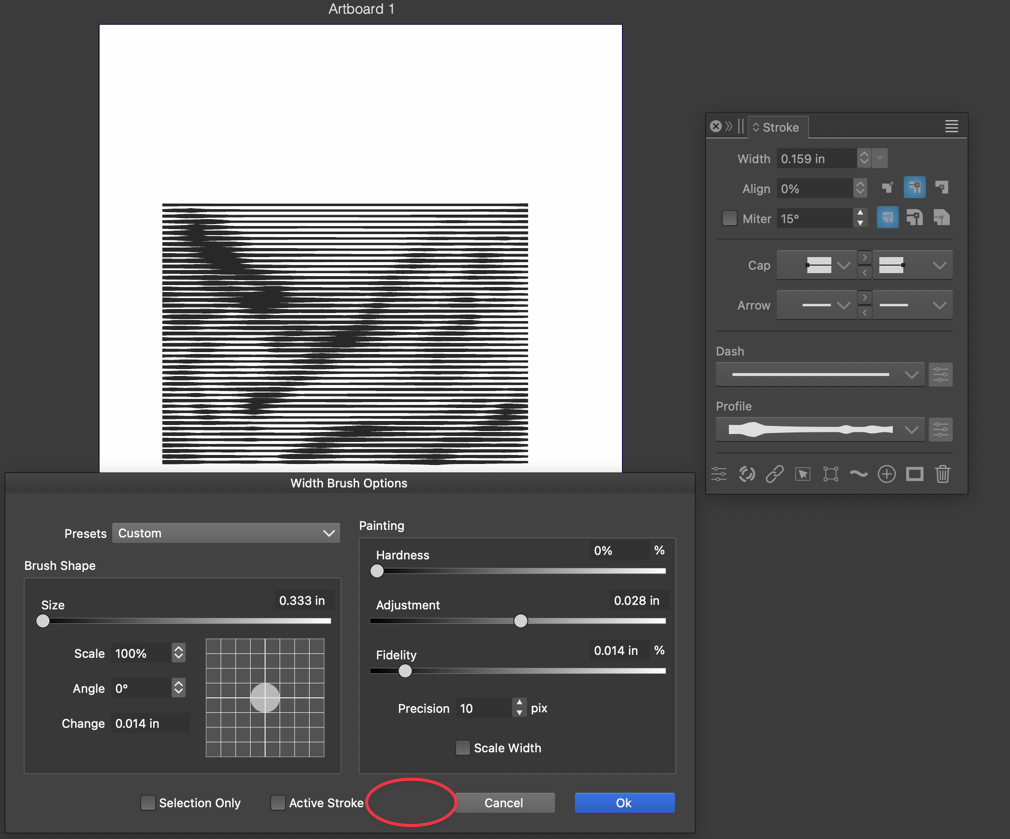This screenshot has height=839, width=1010.
Task: Open the Stroke panel hamburger menu
Action: [951, 127]
